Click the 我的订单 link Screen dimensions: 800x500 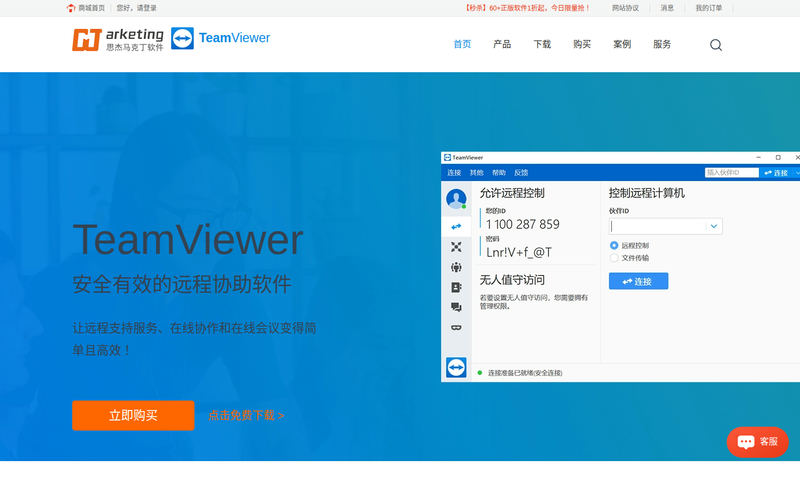pyautogui.click(x=709, y=8)
